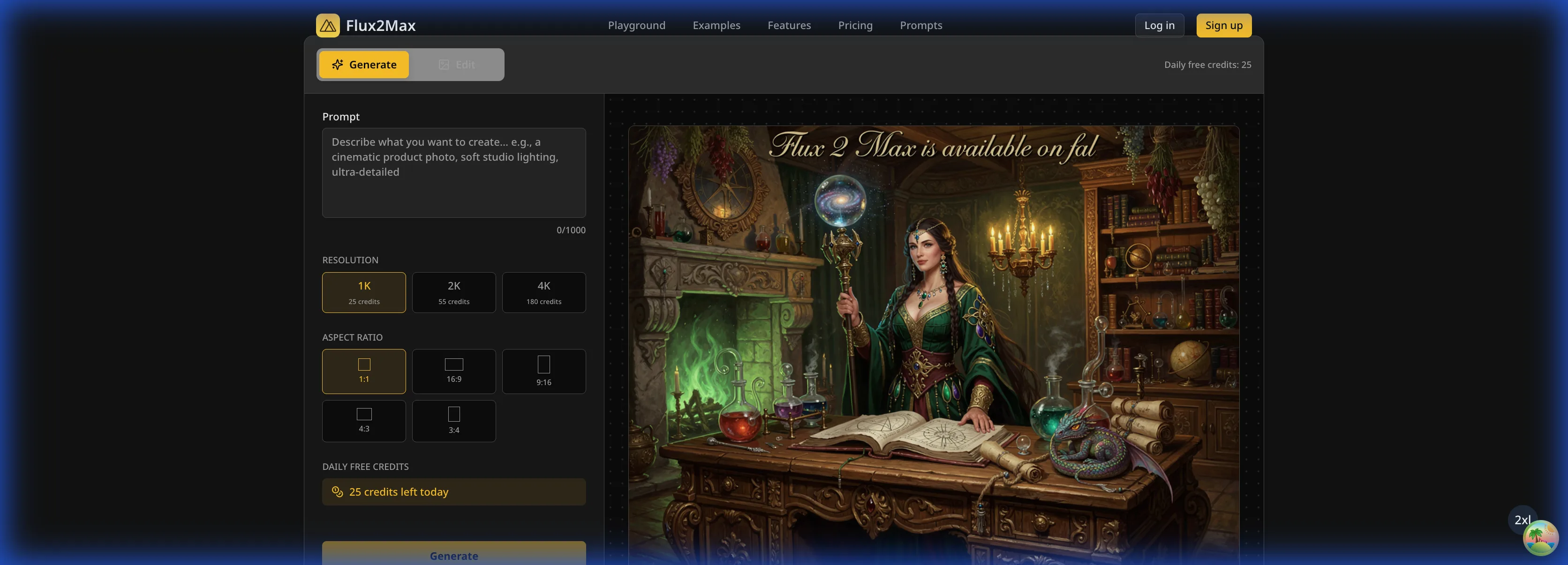Select 2K resolution for 55 credits
1568x565 pixels.
click(x=454, y=292)
